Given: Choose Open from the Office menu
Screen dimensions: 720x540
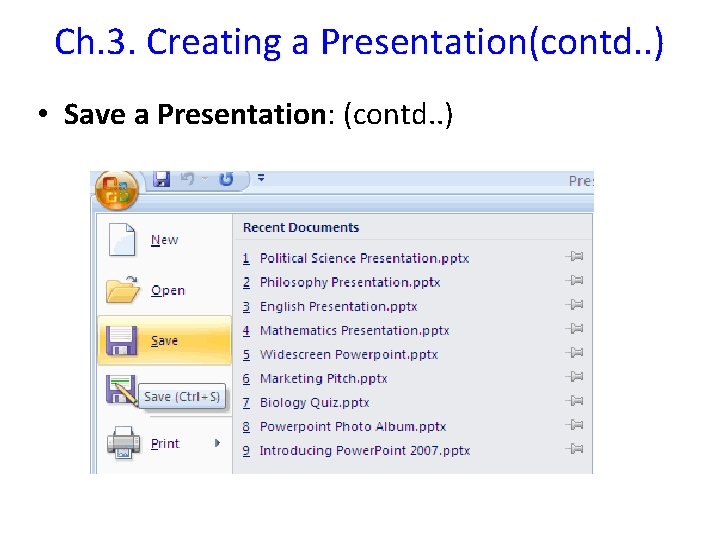Looking at the screenshot, I should tap(164, 290).
